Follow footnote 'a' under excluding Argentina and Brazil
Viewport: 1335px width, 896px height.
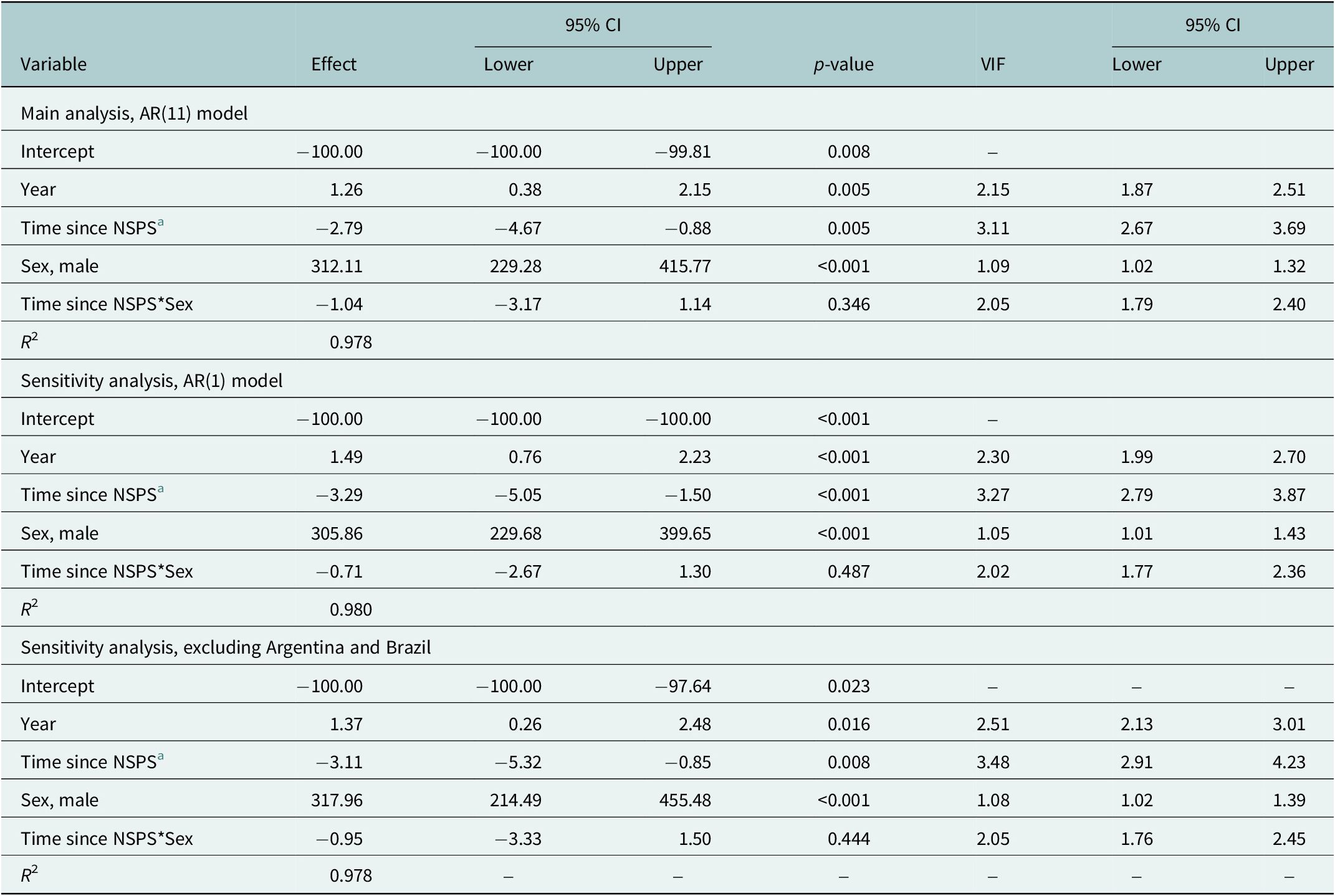click(x=161, y=757)
